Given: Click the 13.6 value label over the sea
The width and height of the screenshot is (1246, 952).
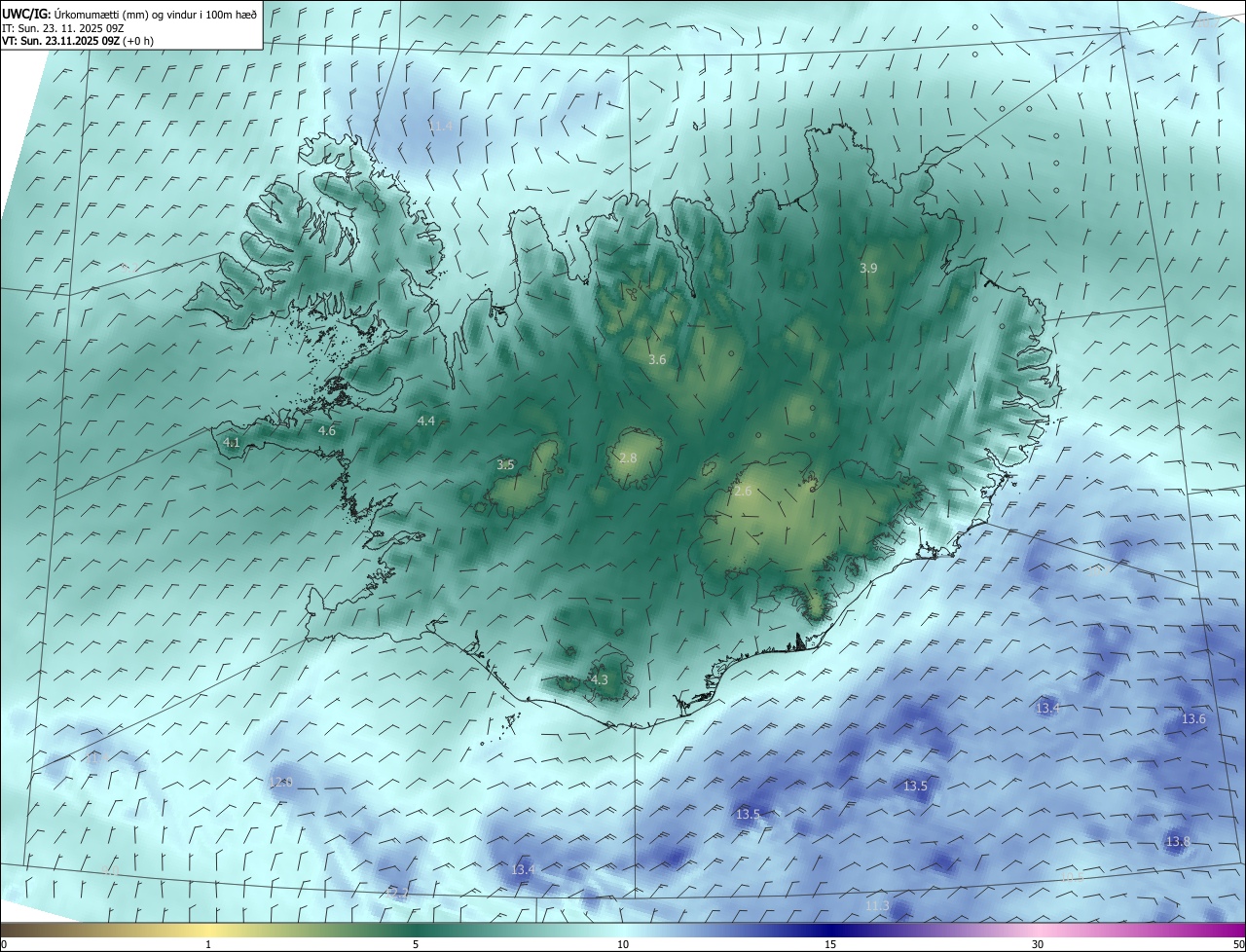Looking at the screenshot, I should coord(1193,718).
